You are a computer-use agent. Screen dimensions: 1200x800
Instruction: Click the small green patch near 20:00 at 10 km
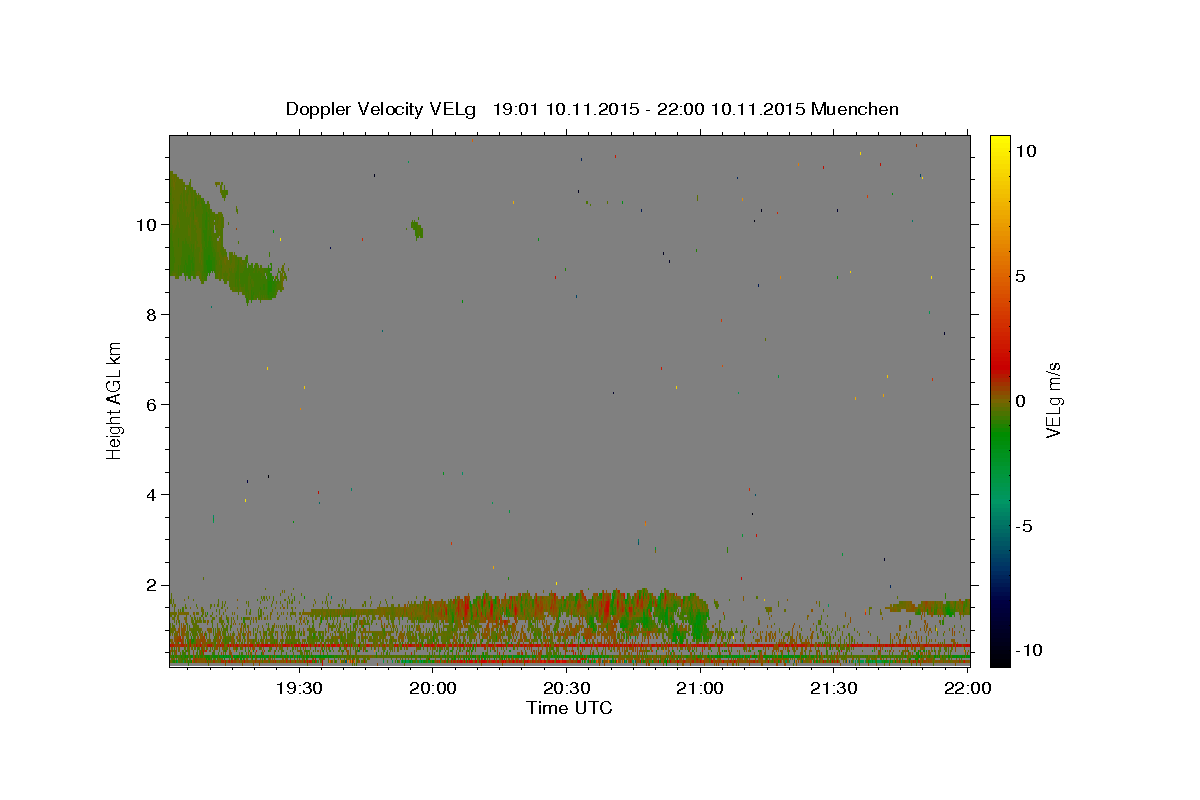pyautogui.click(x=416, y=229)
